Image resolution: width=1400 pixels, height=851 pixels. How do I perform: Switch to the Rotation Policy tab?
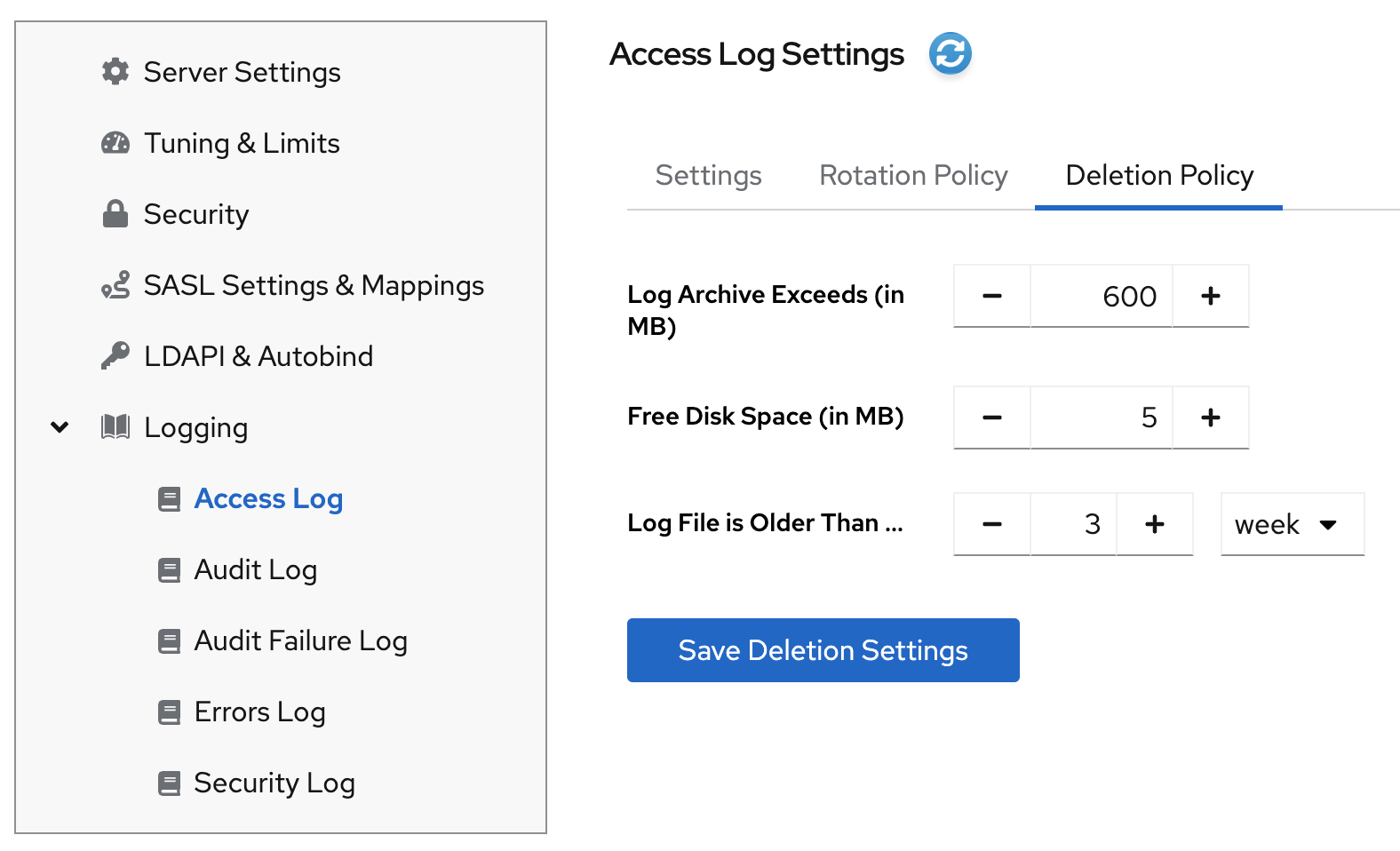[913, 176]
